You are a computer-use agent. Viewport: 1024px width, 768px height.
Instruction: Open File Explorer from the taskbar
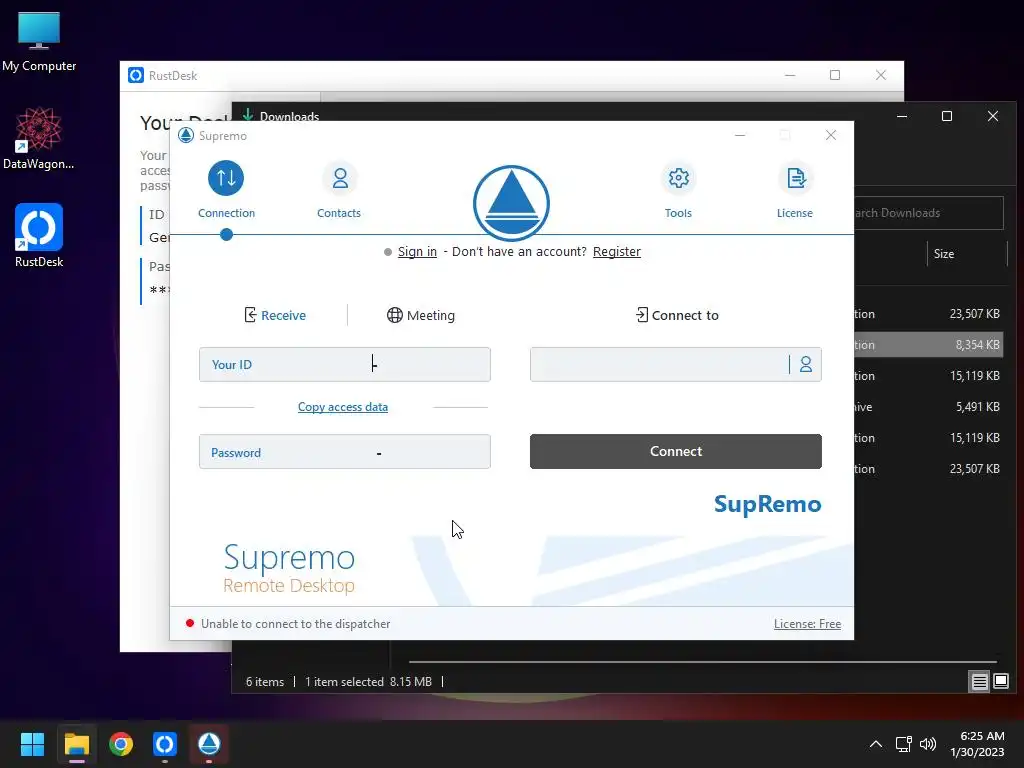click(x=76, y=744)
